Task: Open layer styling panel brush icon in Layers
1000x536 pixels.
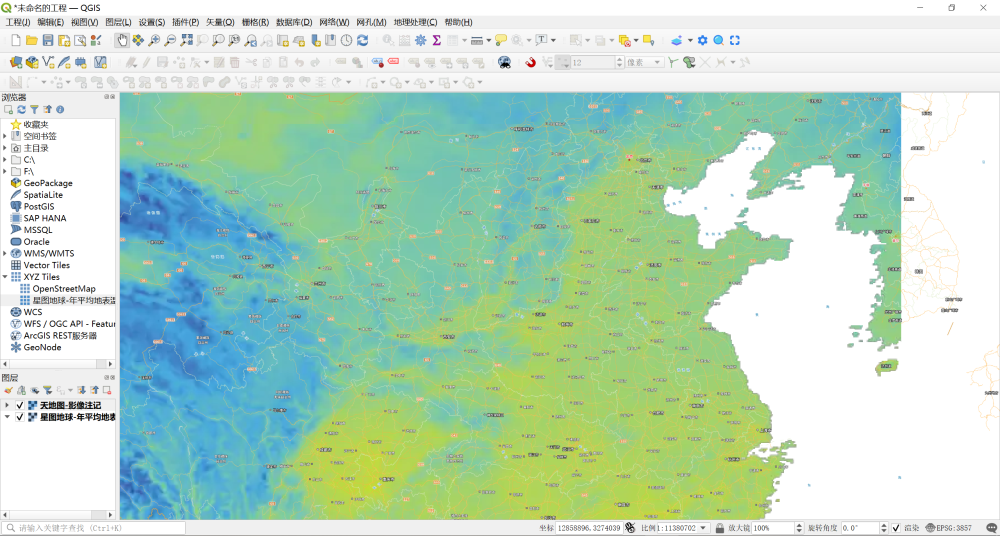Action: pos(8,390)
